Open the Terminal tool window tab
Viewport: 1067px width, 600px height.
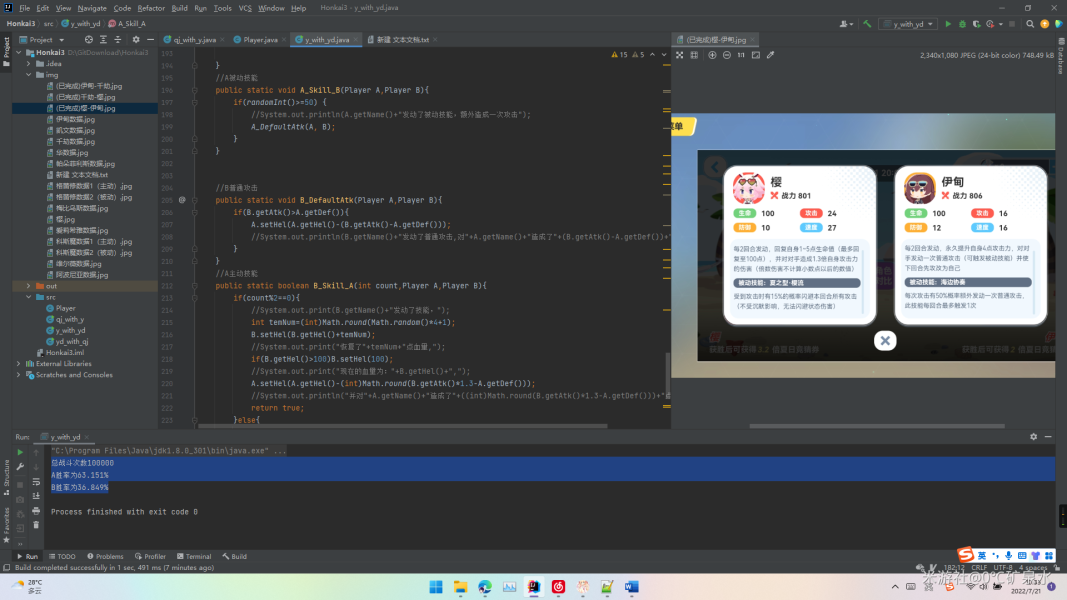tap(194, 556)
